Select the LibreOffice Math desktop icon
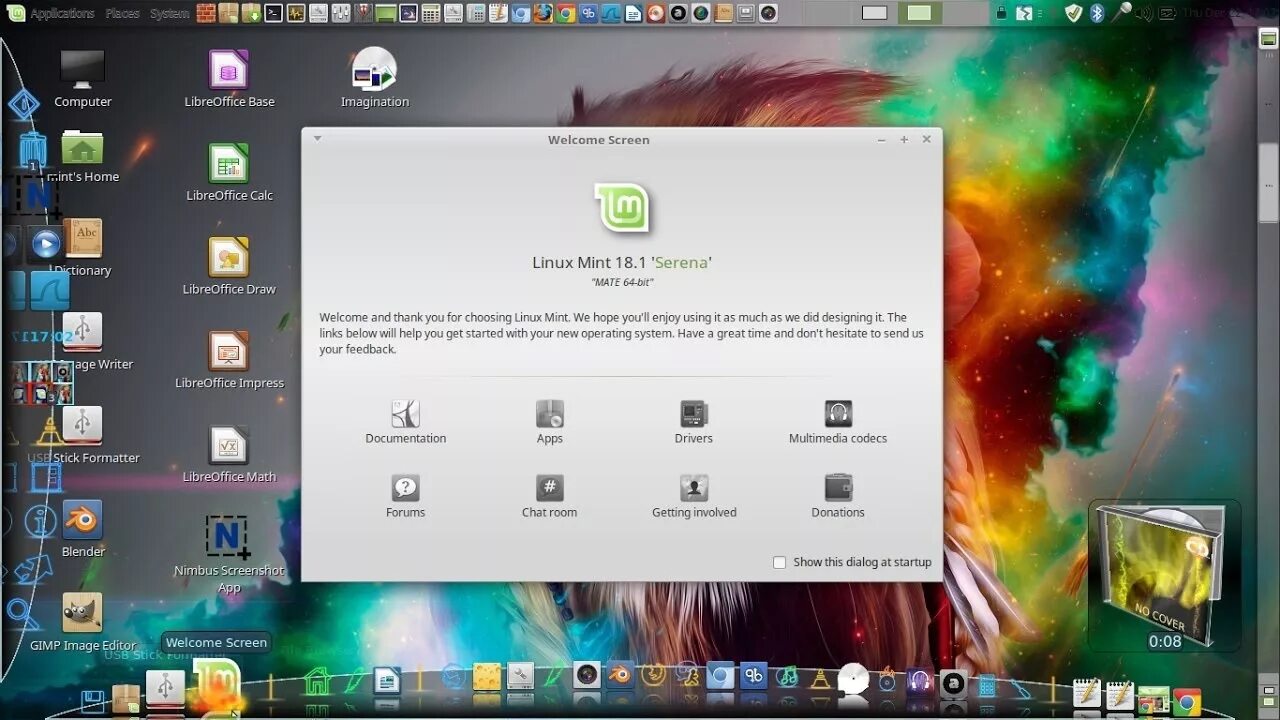 pos(229,454)
